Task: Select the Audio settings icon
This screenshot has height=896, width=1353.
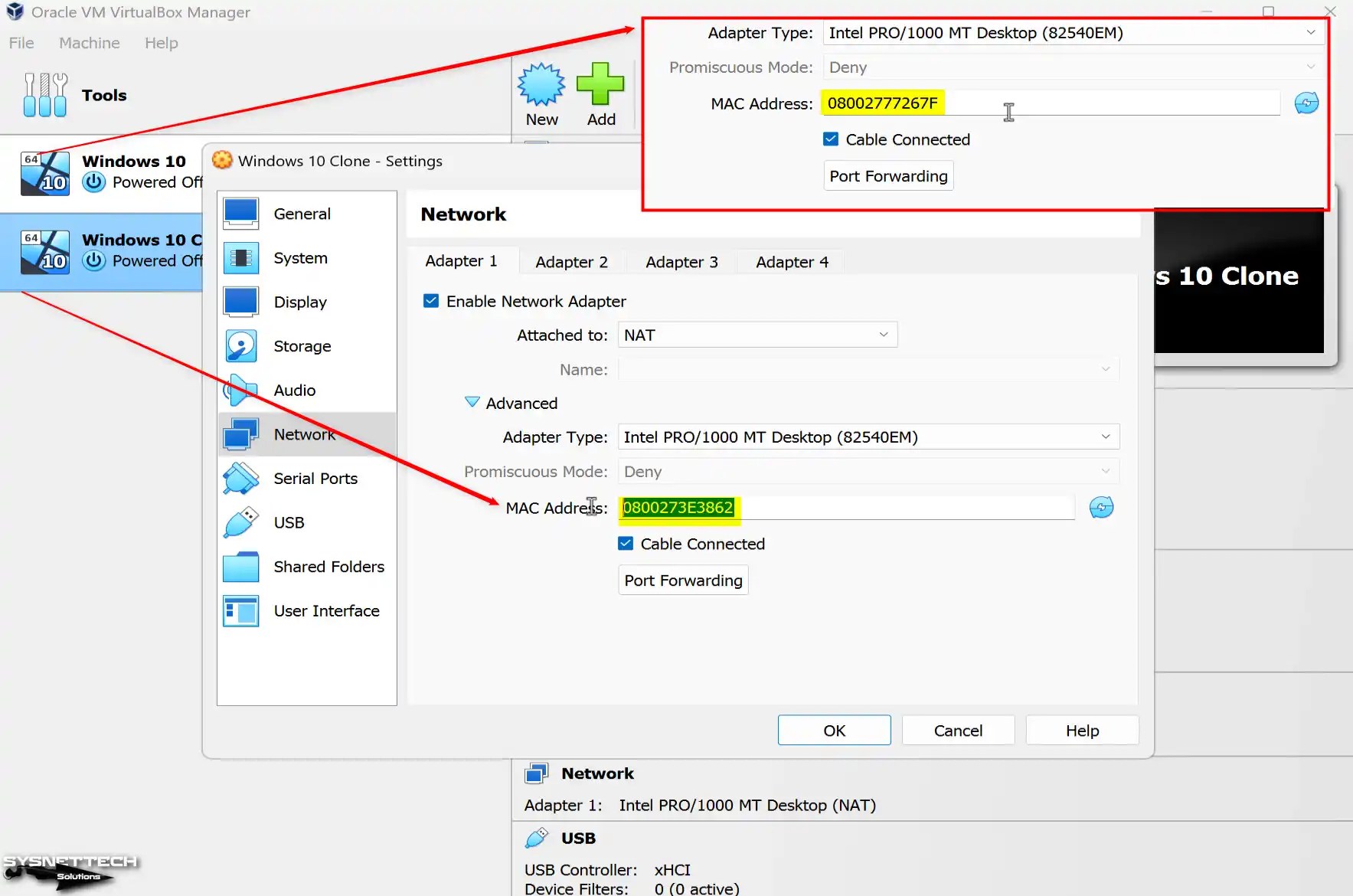Action: 240,390
